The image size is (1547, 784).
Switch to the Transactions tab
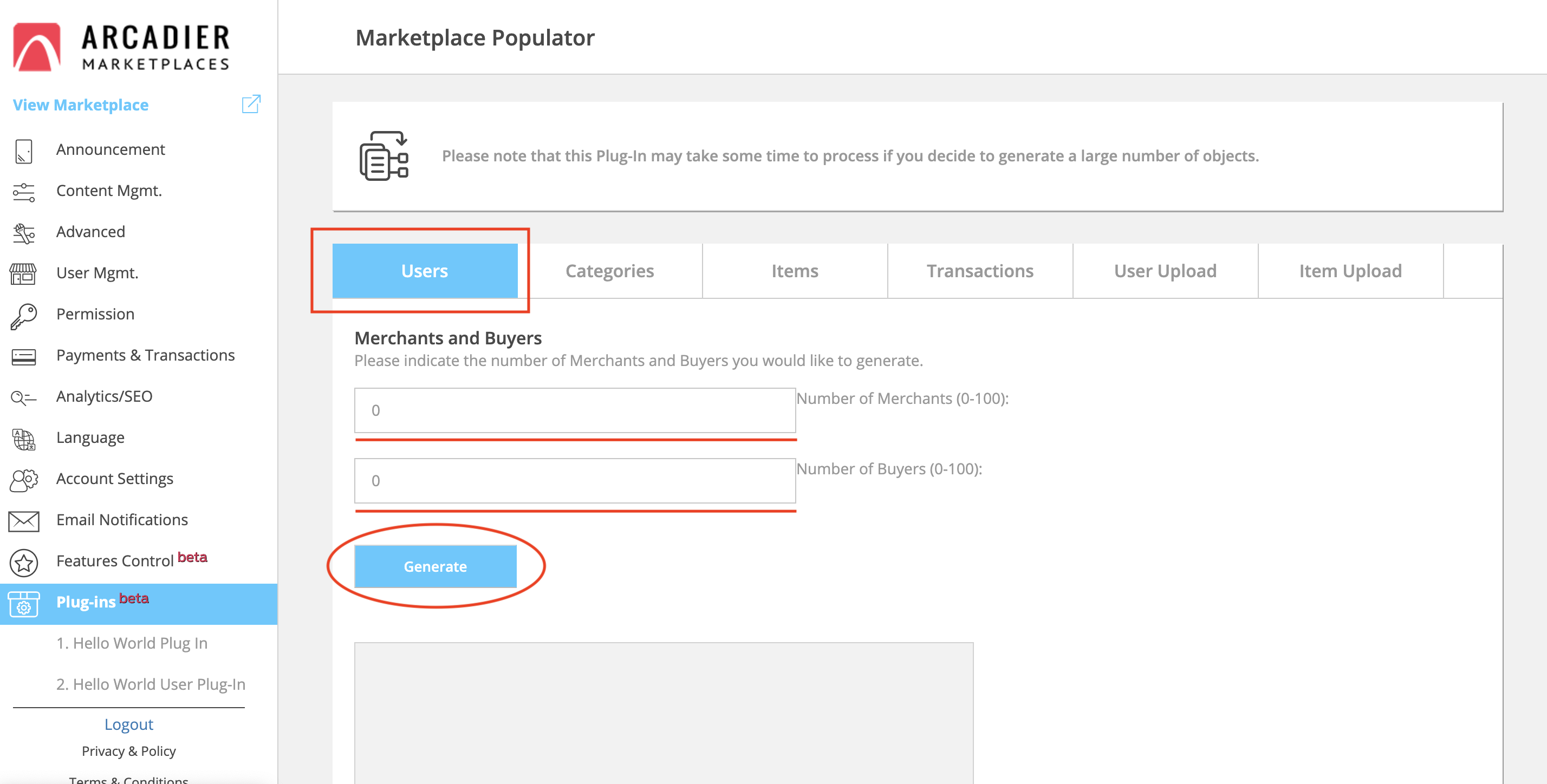(x=979, y=271)
